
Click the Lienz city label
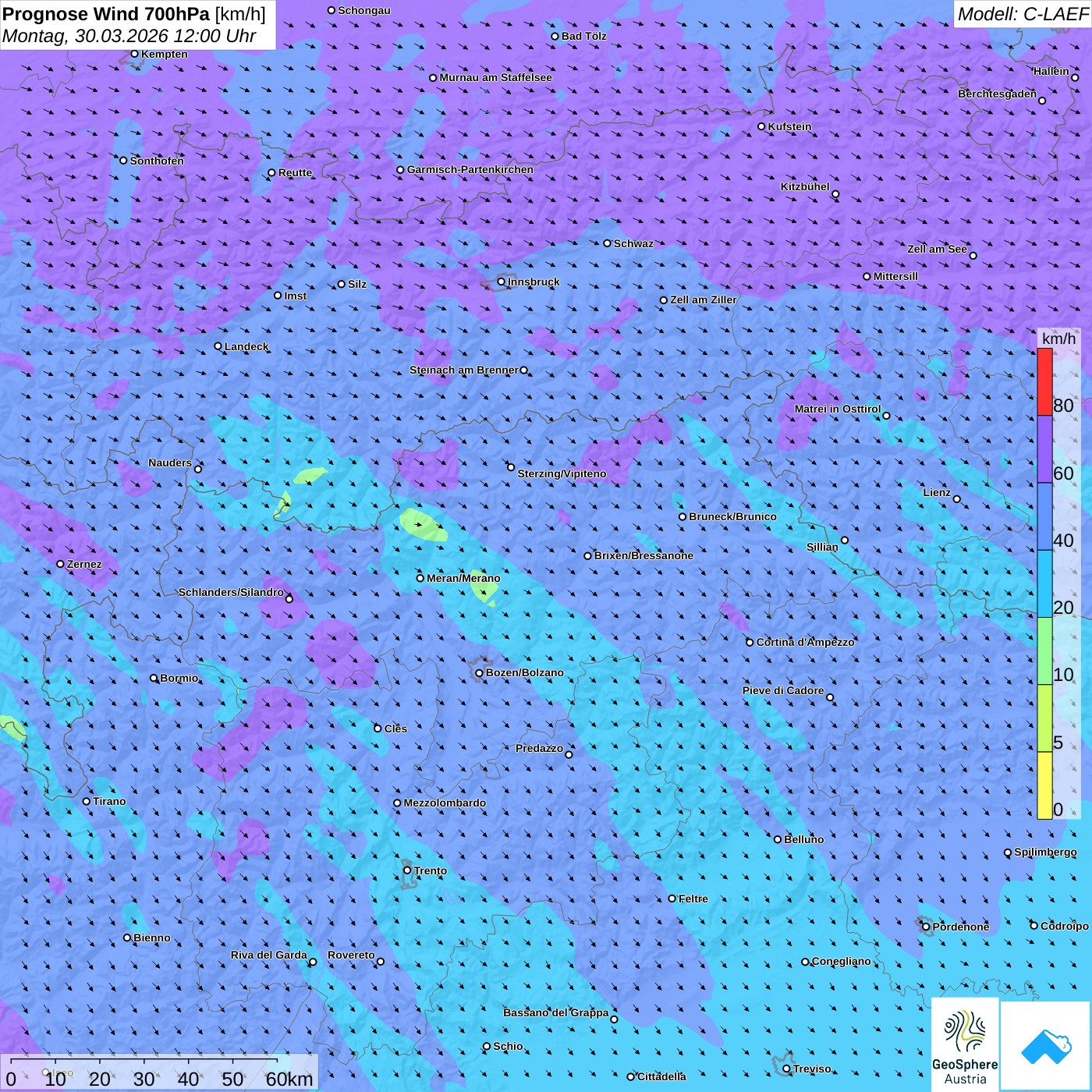pos(937,492)
